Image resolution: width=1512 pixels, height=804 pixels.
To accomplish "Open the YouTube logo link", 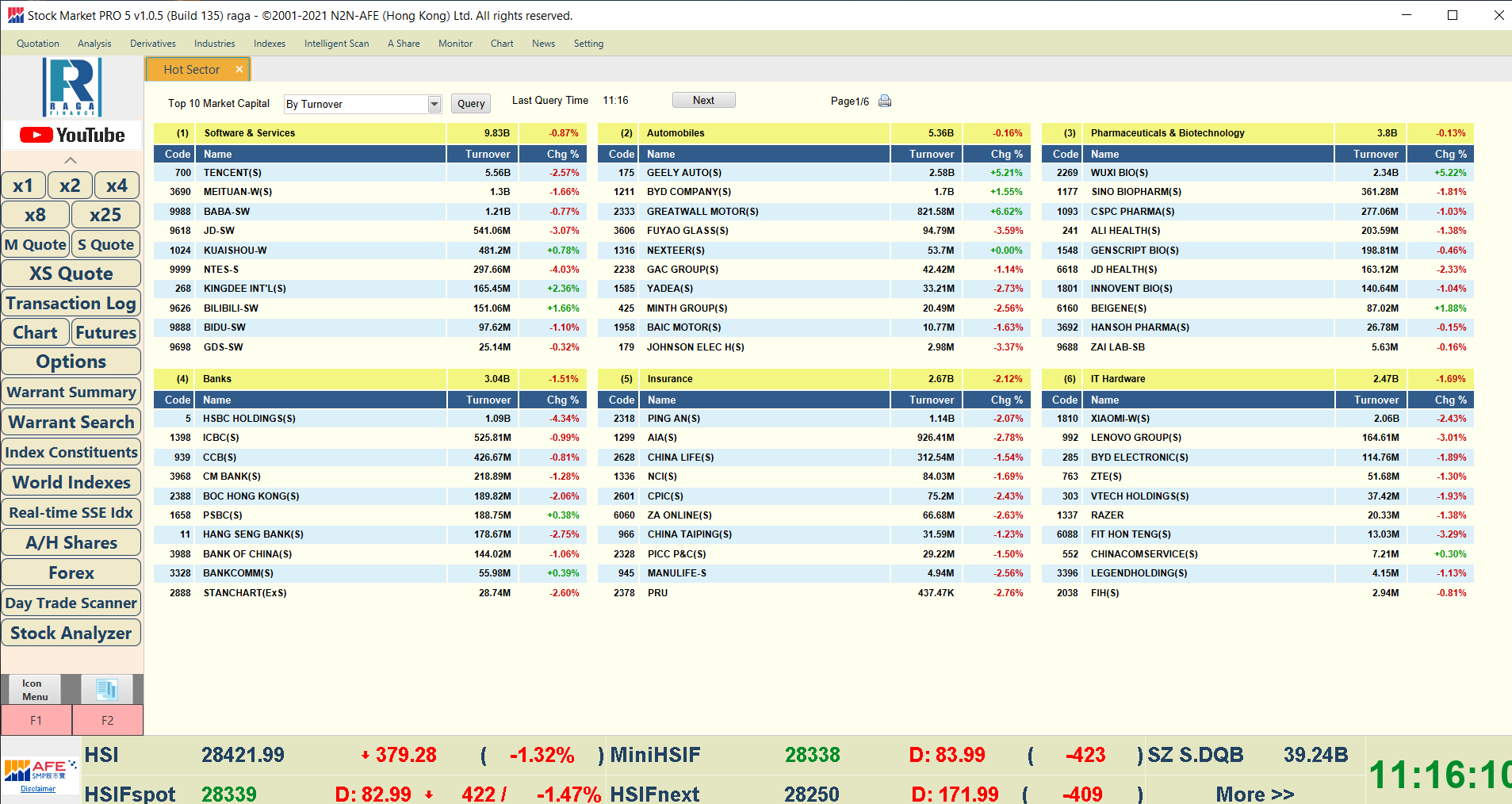I will point(72,135).
